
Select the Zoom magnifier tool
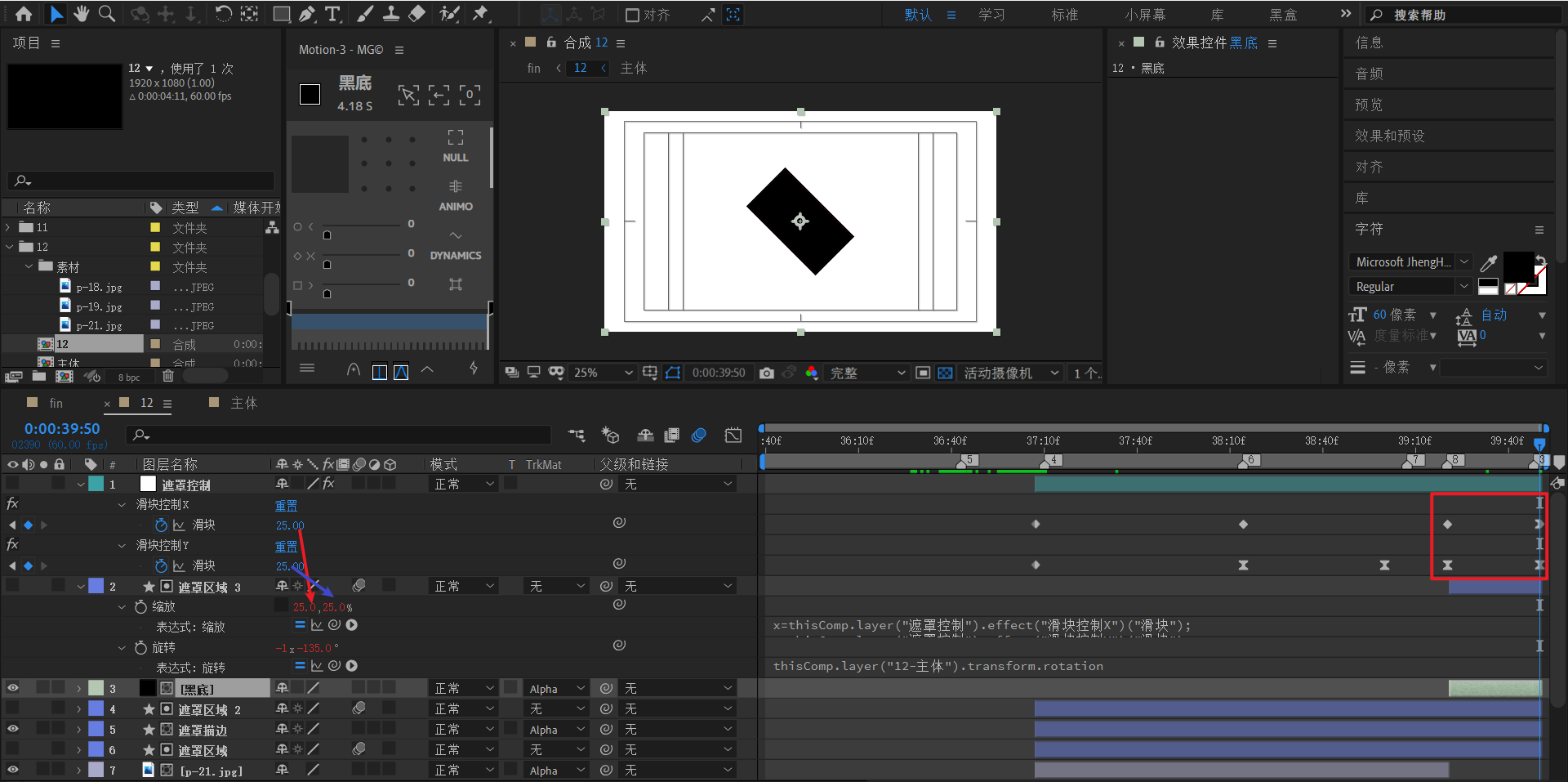click(106, 14)
